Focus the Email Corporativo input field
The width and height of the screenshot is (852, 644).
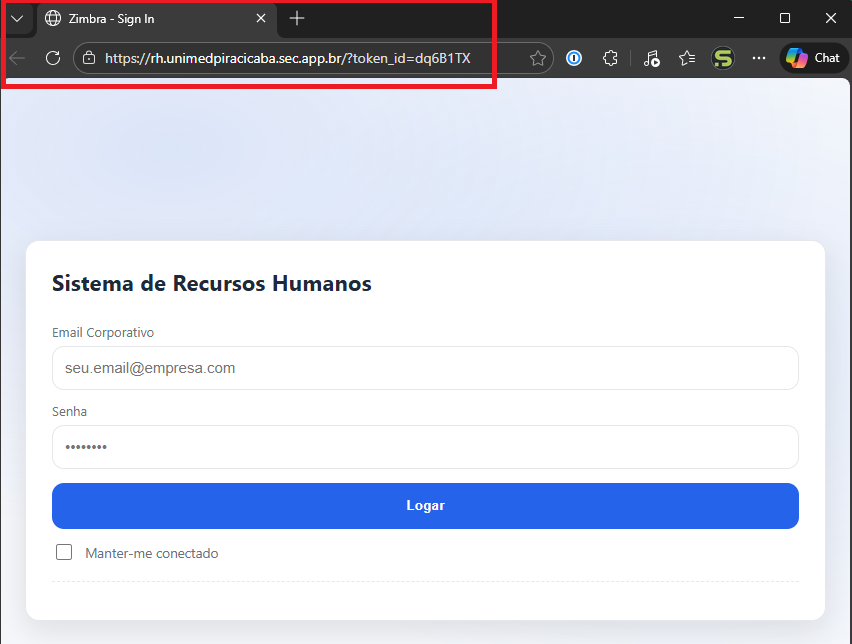(425, 368)
